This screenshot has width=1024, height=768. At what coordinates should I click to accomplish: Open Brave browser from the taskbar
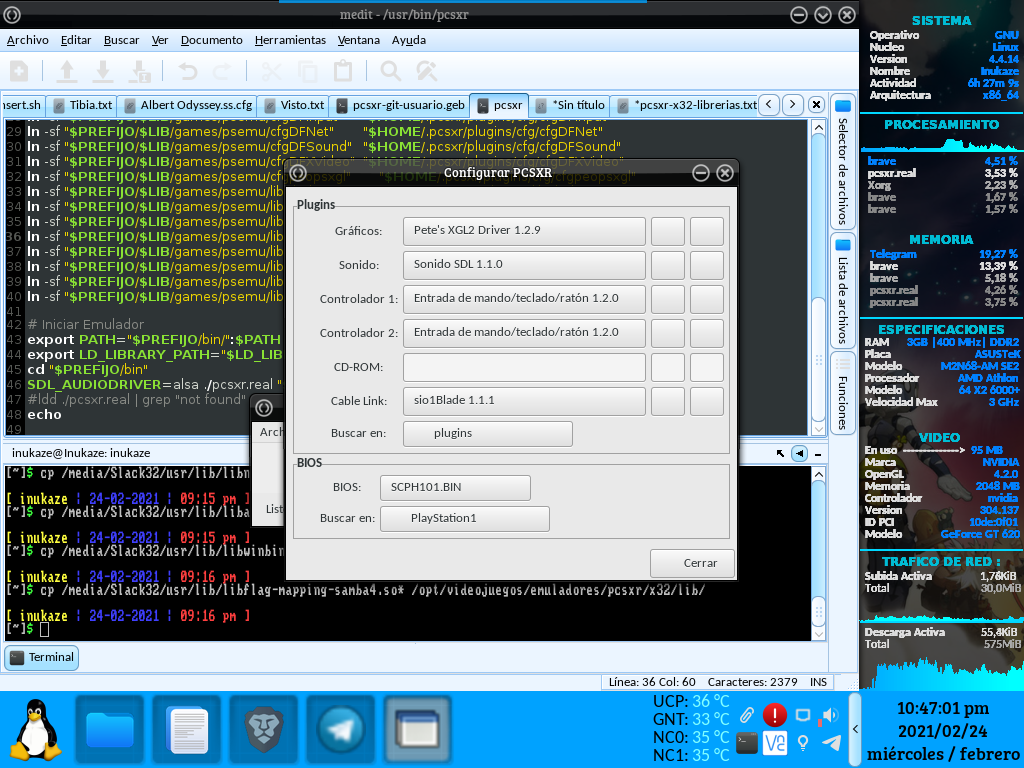pyautogui.click(x=264, y=730)
